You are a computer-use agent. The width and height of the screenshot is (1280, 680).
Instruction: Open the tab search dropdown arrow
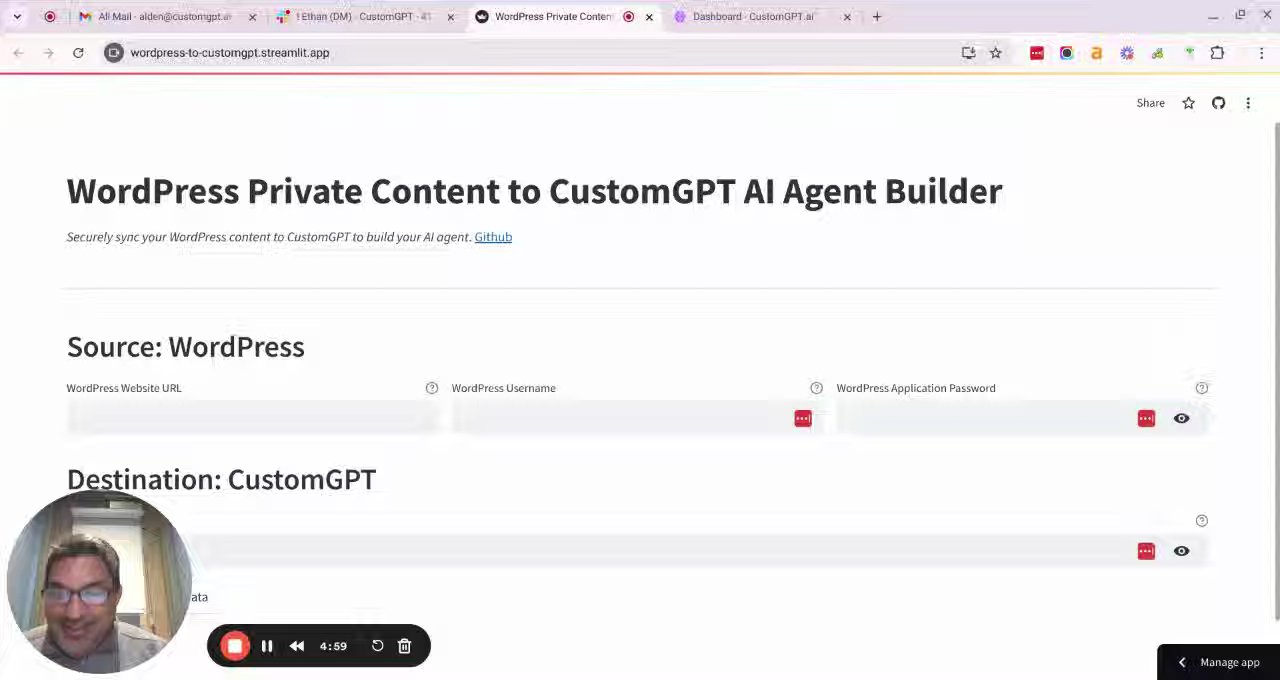pos(17,16)
